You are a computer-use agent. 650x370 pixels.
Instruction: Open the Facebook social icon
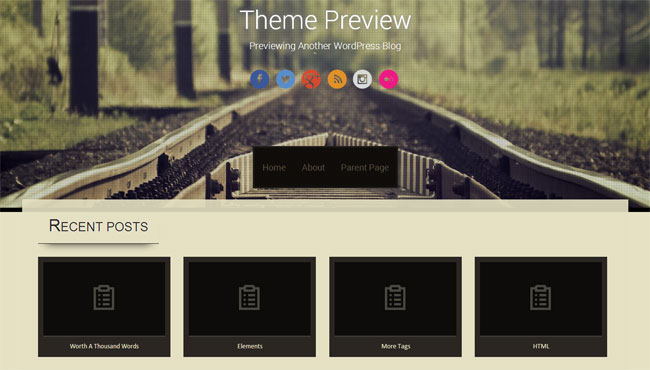[260, 79]
